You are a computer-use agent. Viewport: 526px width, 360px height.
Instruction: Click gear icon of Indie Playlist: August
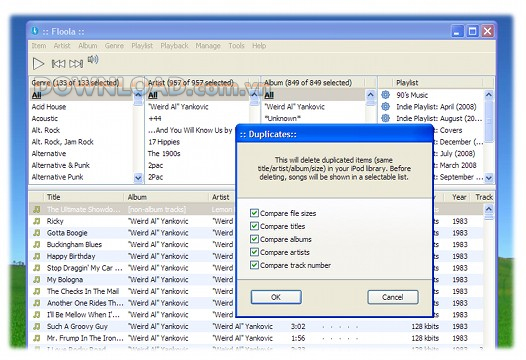pyautogui.click(x=385, y=118)
